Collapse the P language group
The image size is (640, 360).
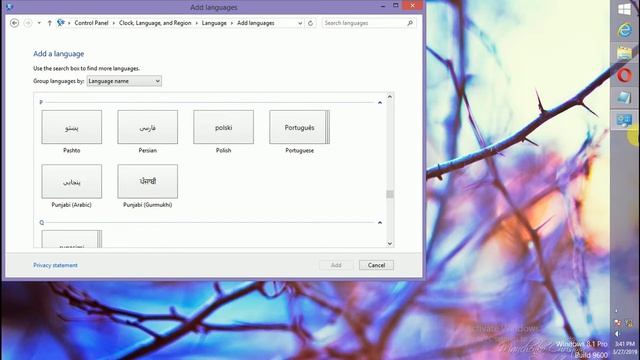(x=380, y=102)
